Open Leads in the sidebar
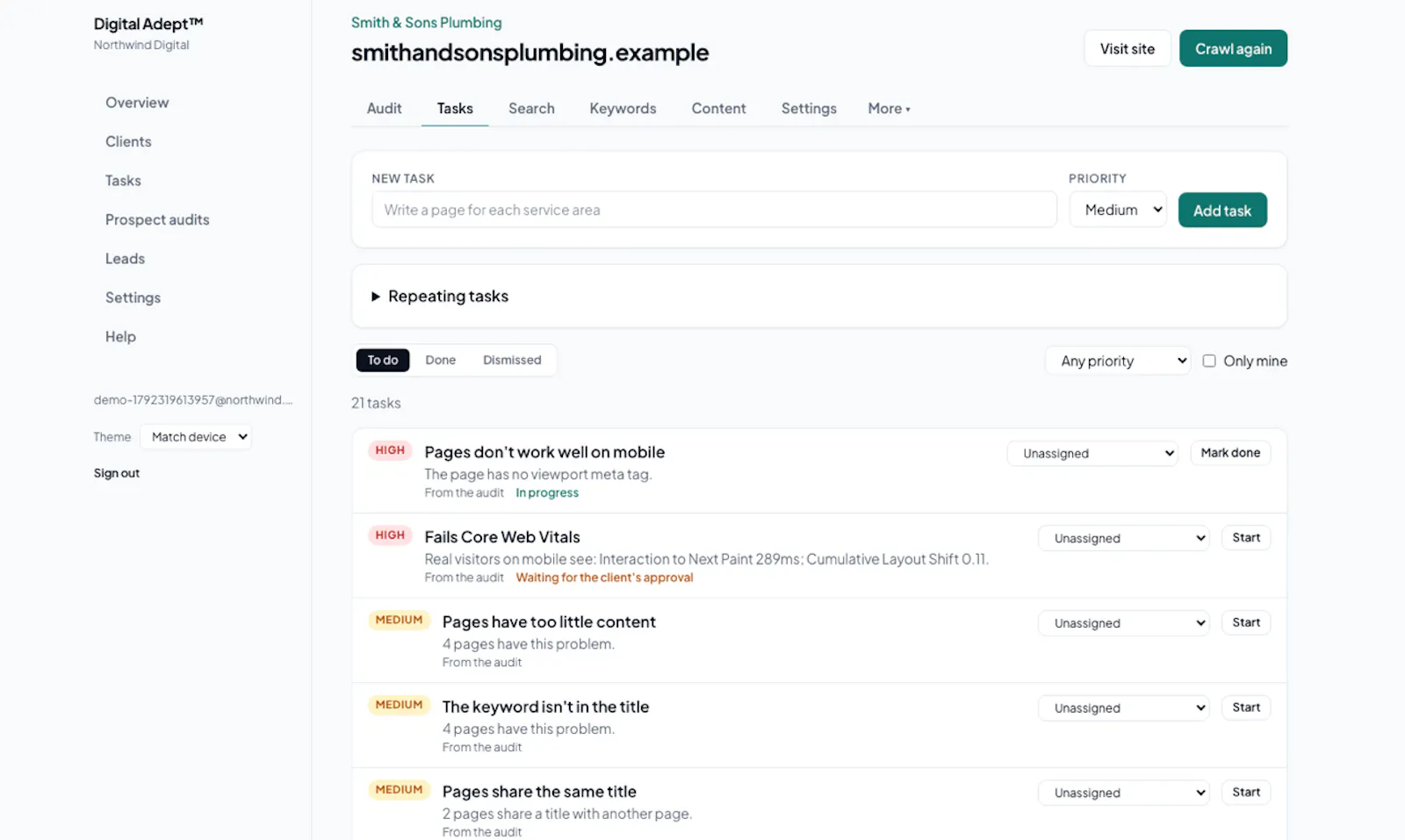Viewport: 1405px width, 840px height. [125, 259]
